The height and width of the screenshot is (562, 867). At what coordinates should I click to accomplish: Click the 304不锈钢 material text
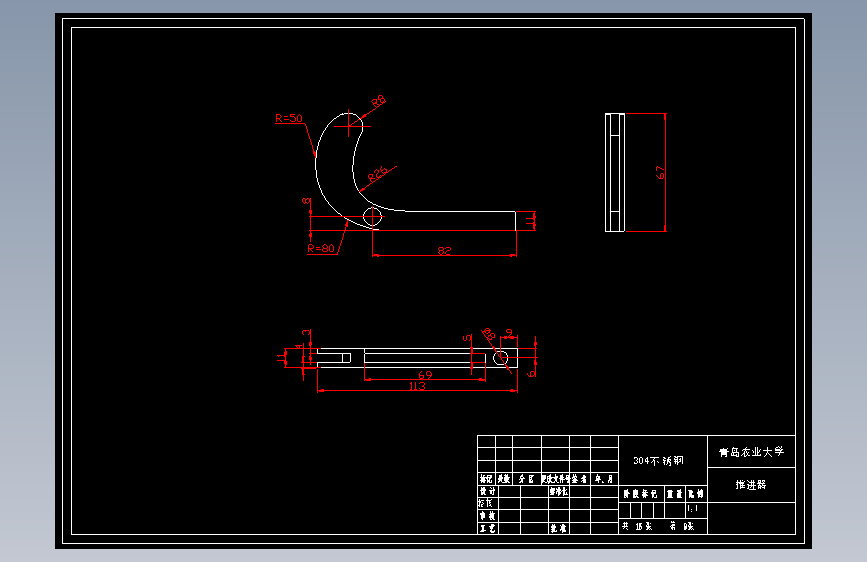tap(658, 460)
